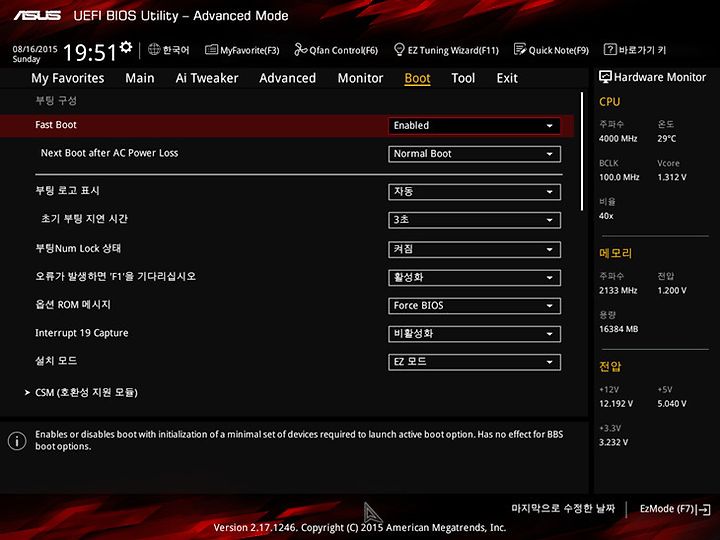Screen dimensions: 720x540
Task: Click the 08/16/2015 date text
Action: point(35,49)
